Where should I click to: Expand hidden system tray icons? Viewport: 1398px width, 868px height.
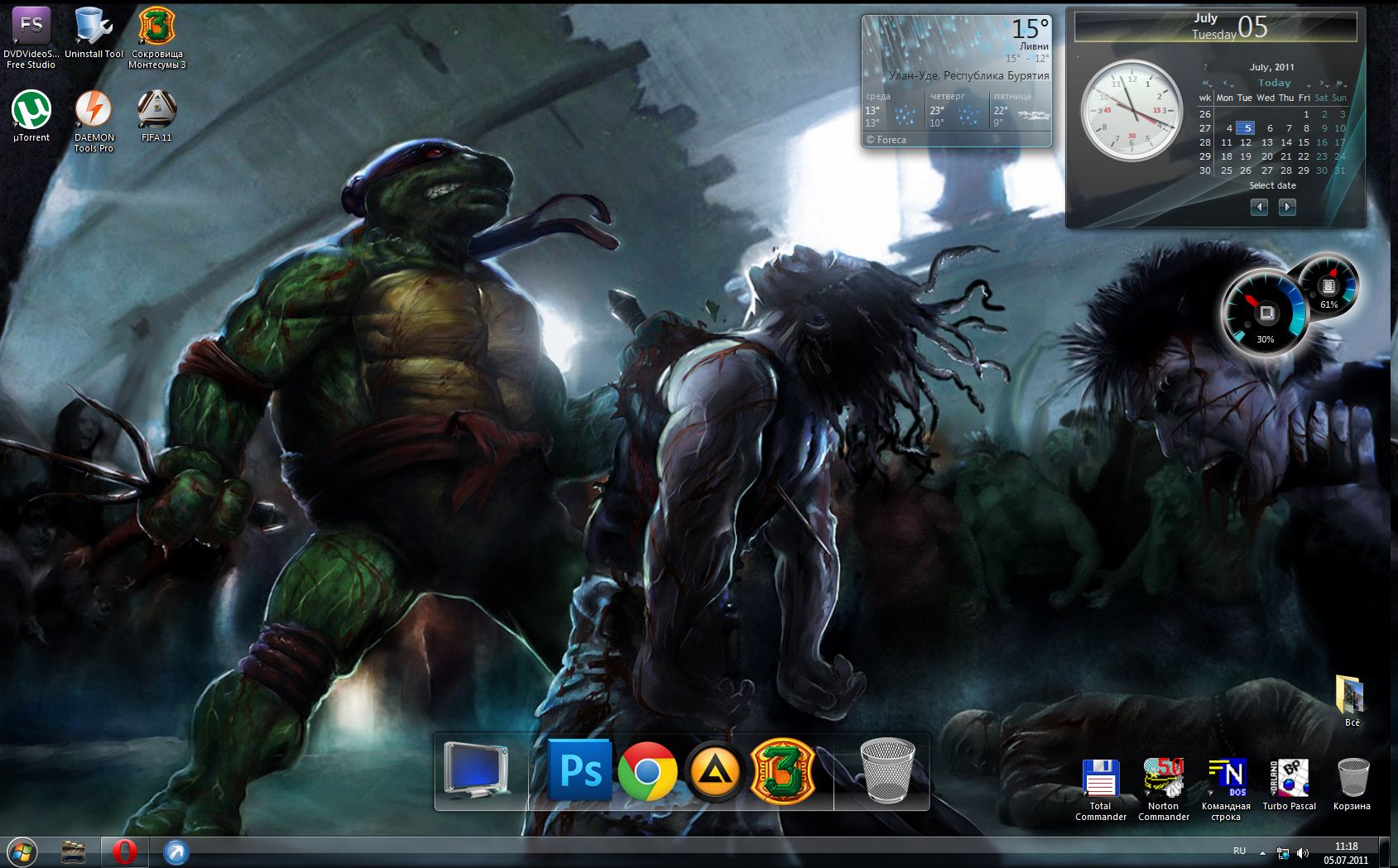point(1262,852)
